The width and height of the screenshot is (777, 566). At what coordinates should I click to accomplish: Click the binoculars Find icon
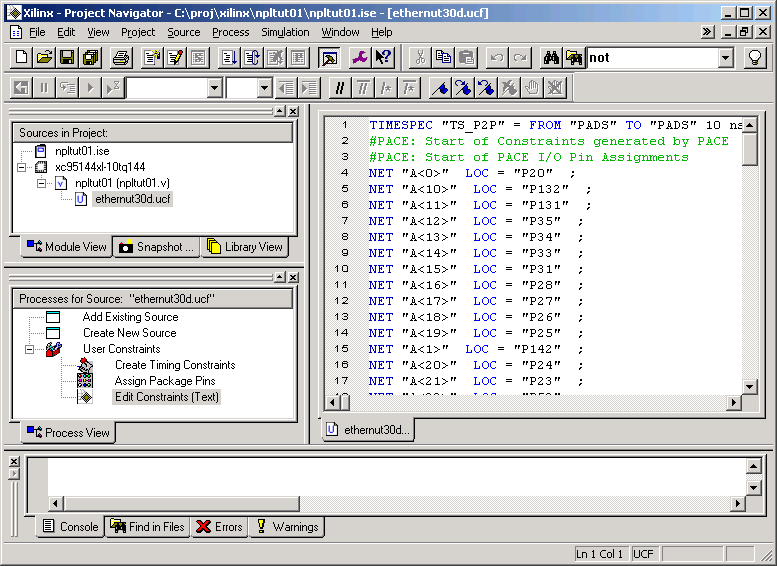(551, 58)
